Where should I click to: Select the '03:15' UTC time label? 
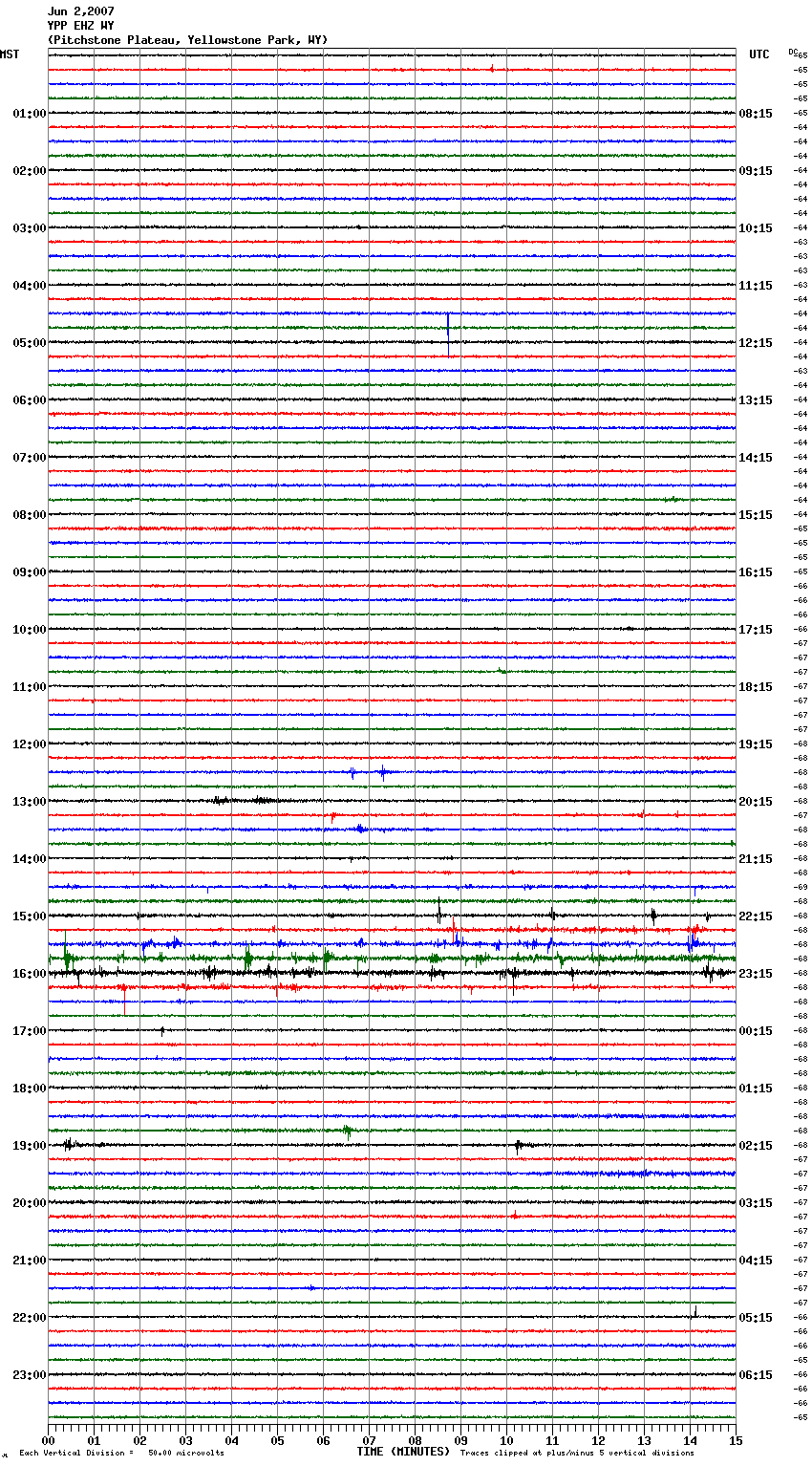(x=756, y=1203)
